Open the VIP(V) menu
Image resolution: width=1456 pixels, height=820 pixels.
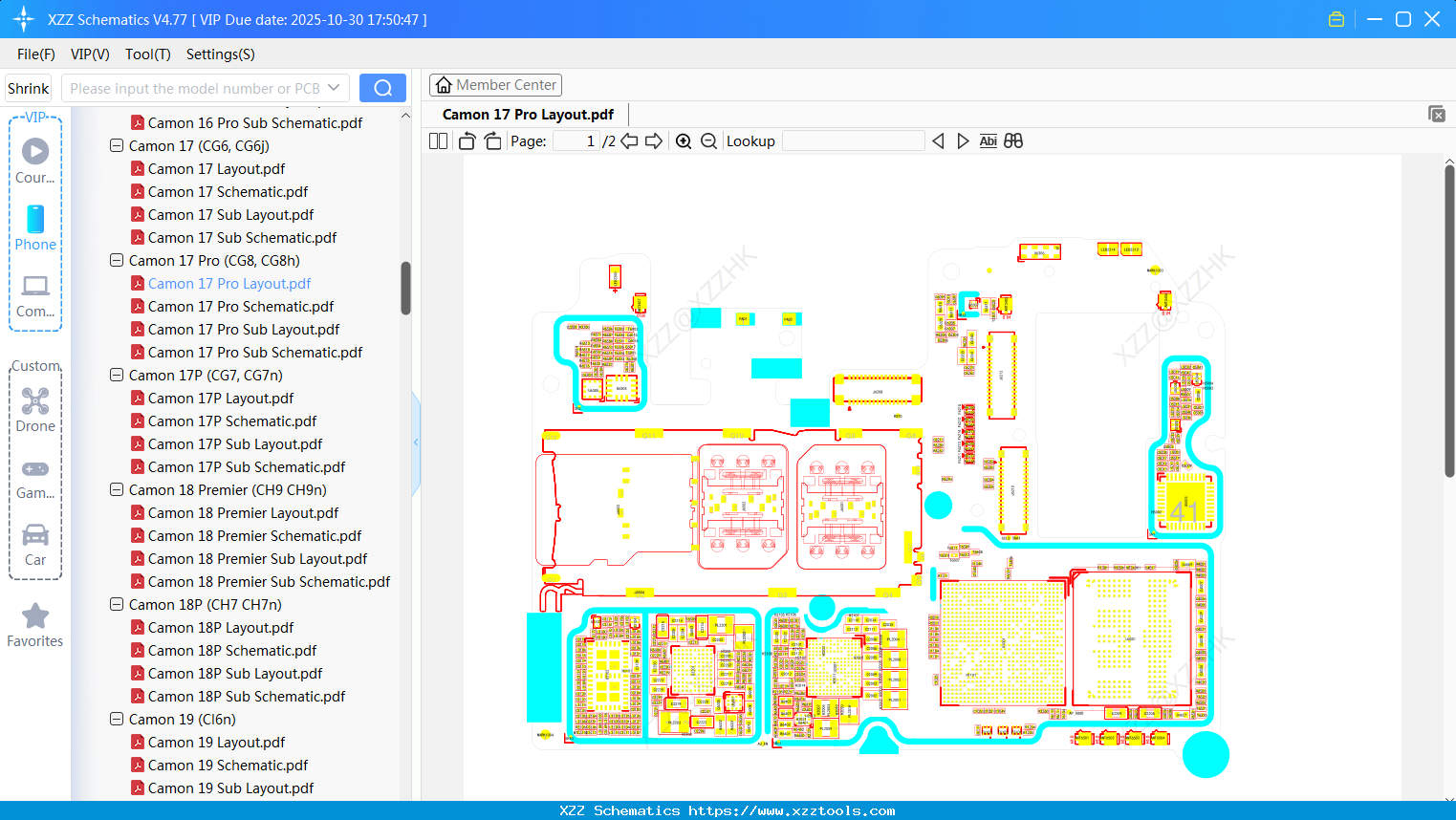pos(90,54)
